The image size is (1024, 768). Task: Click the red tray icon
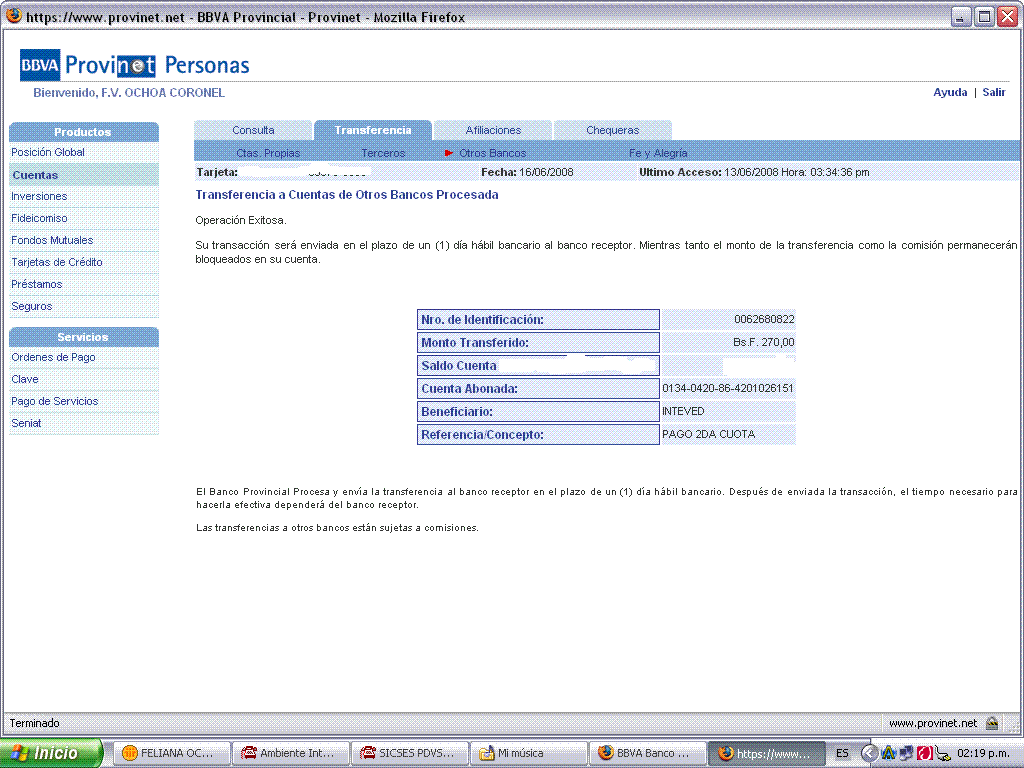click(x=924, y=753)
